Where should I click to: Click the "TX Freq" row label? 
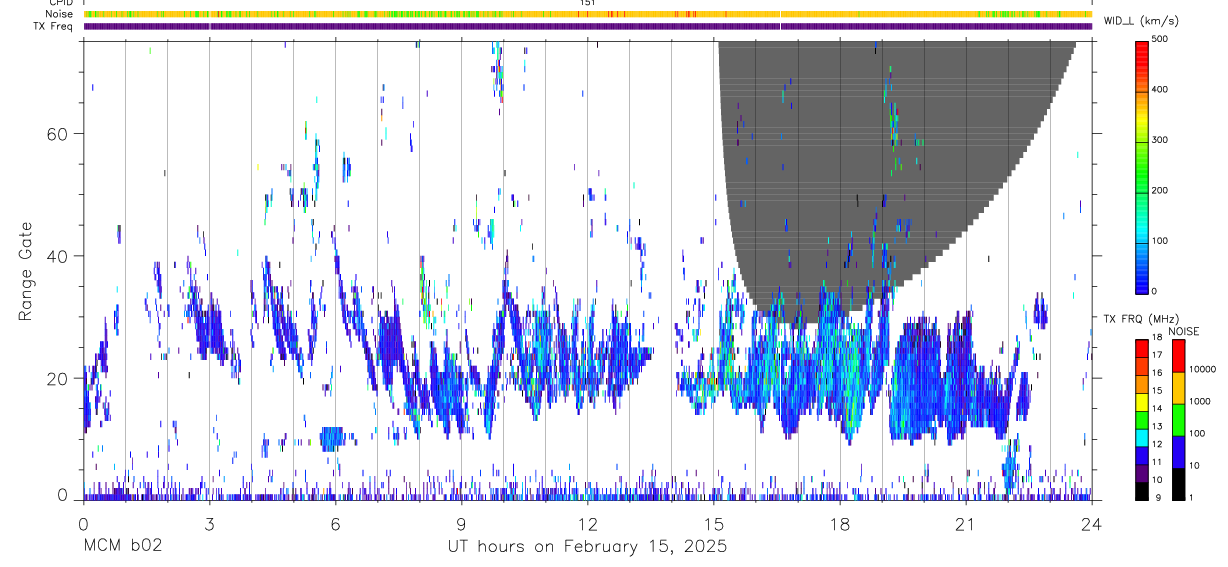[x=54, y=26]
